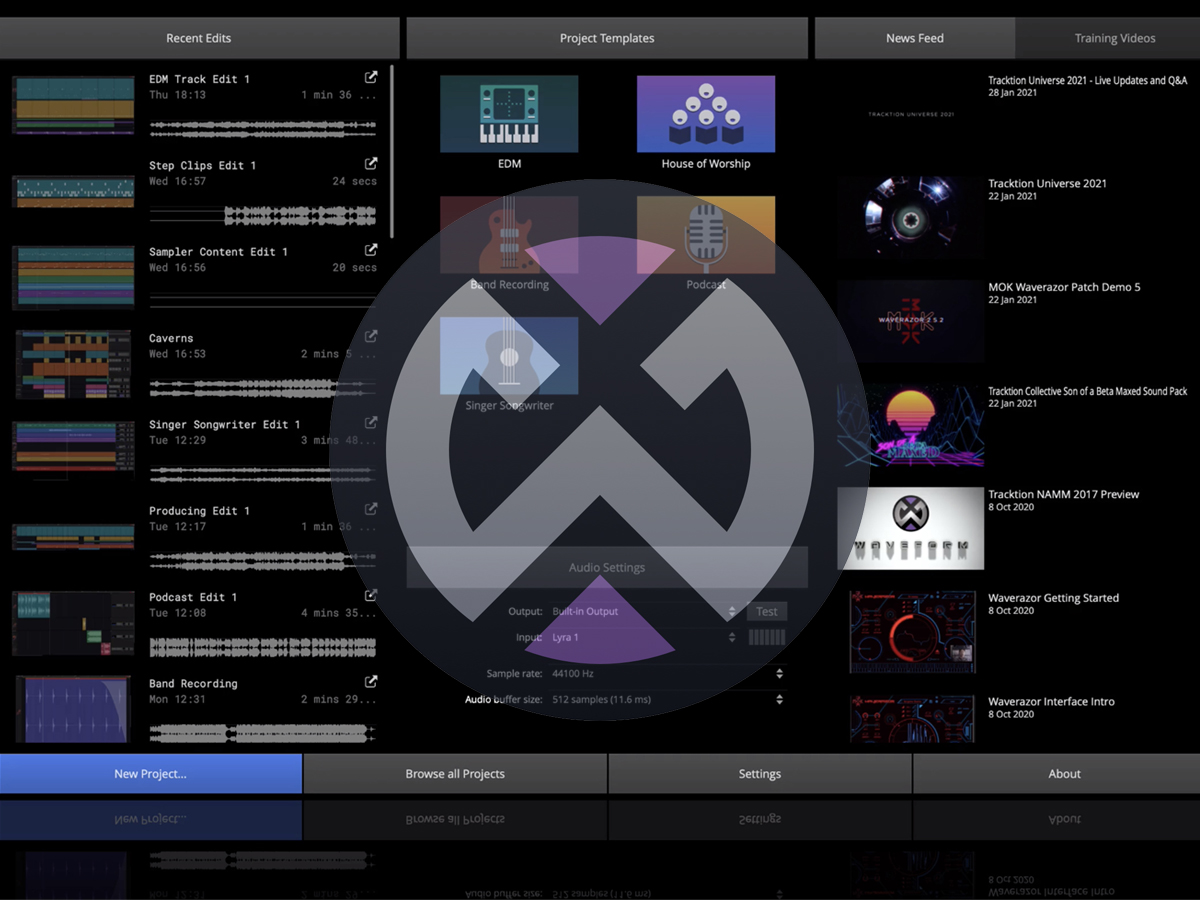
Task: Click the open icon beside Band Recording edit
Action: [x=370, y=680]
